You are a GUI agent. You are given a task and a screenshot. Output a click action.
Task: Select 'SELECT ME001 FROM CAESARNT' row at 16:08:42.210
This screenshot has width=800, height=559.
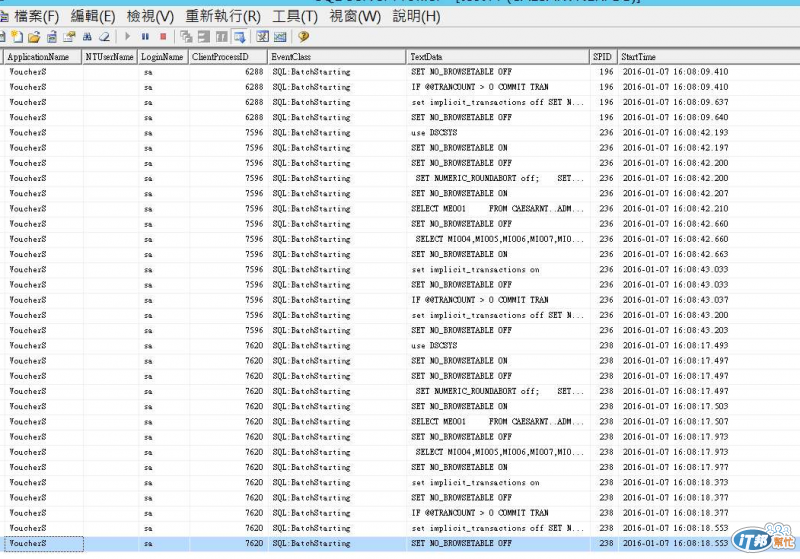point(400,209)
